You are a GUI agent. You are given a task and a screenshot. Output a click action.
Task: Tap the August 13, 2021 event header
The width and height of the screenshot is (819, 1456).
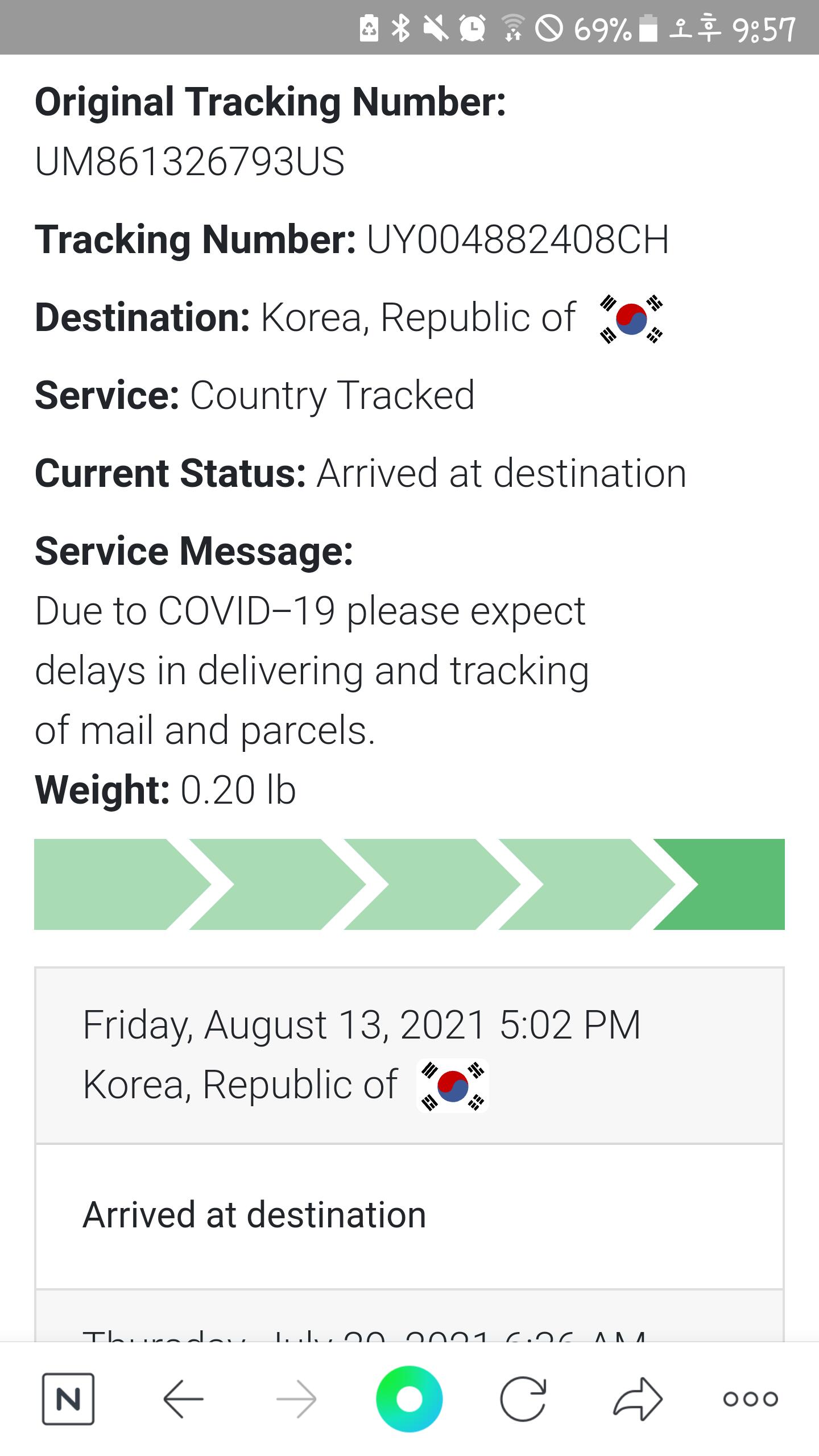tap(362, 1025)
